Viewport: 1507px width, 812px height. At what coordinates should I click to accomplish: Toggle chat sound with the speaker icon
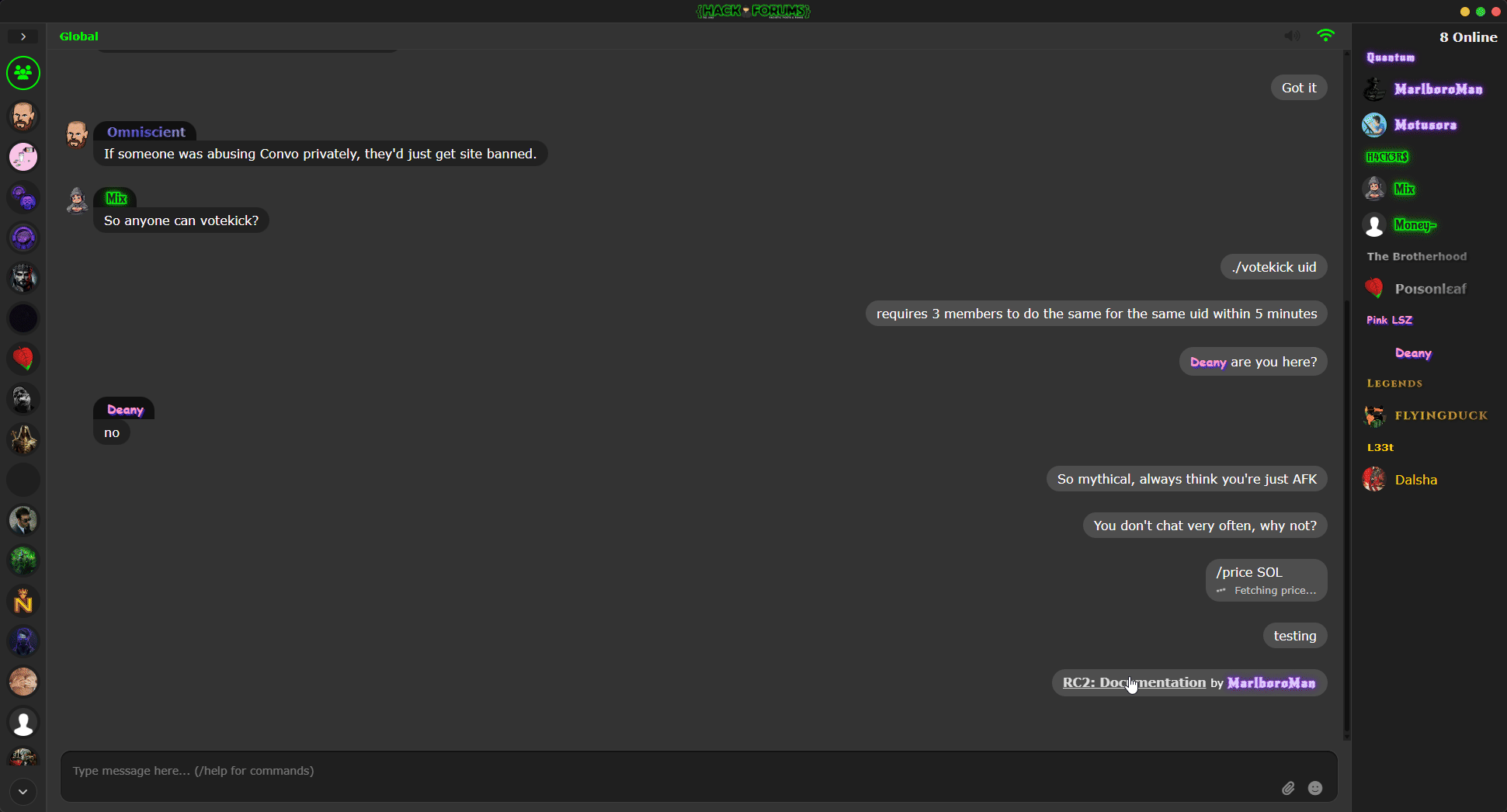click(1292, 36)
